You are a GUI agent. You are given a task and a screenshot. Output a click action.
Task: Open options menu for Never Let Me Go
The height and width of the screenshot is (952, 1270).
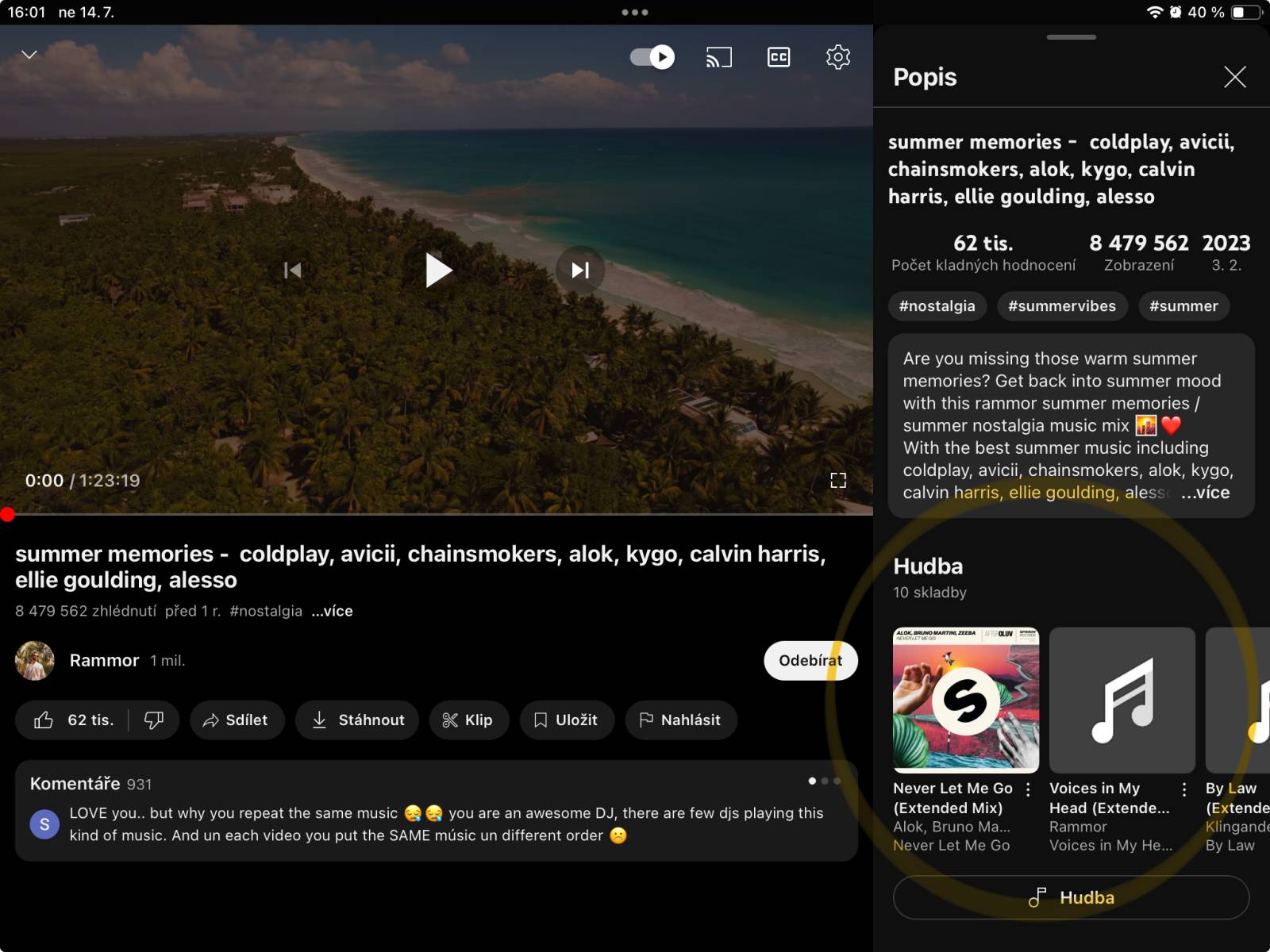point(1028,789)
